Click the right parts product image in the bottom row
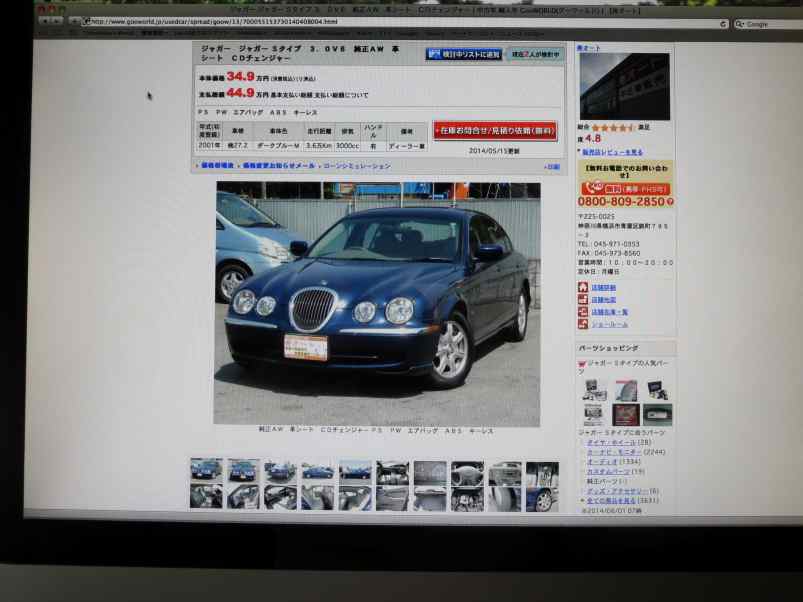This screenshot has width=803, height=602. 658,415
